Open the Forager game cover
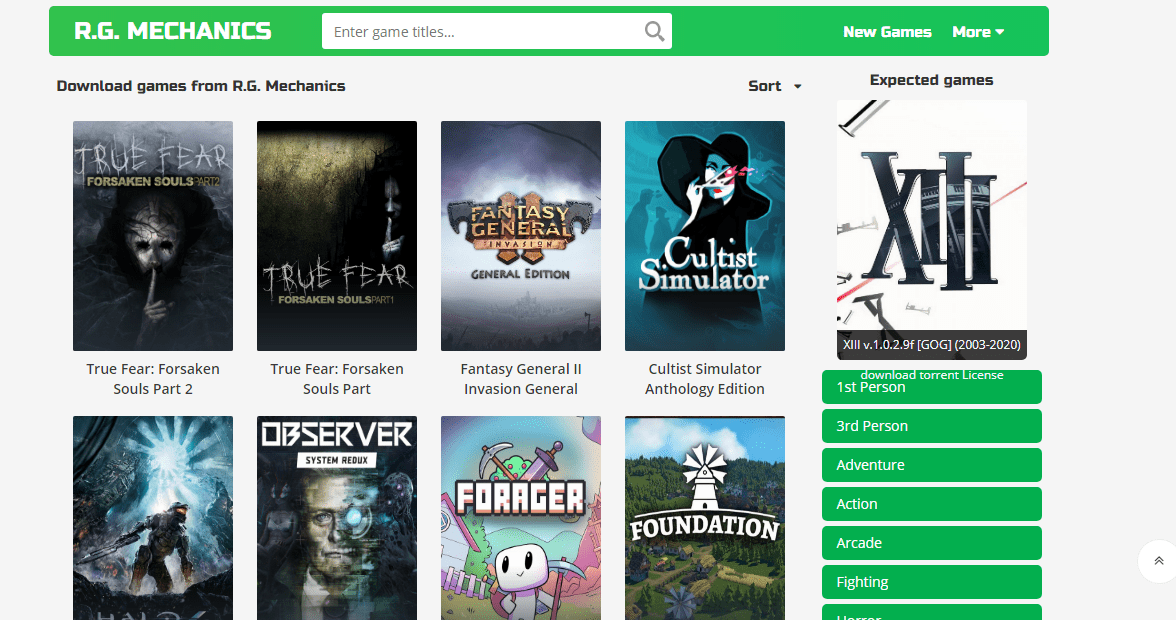The image size is (1176, 620). pos(520,518)
